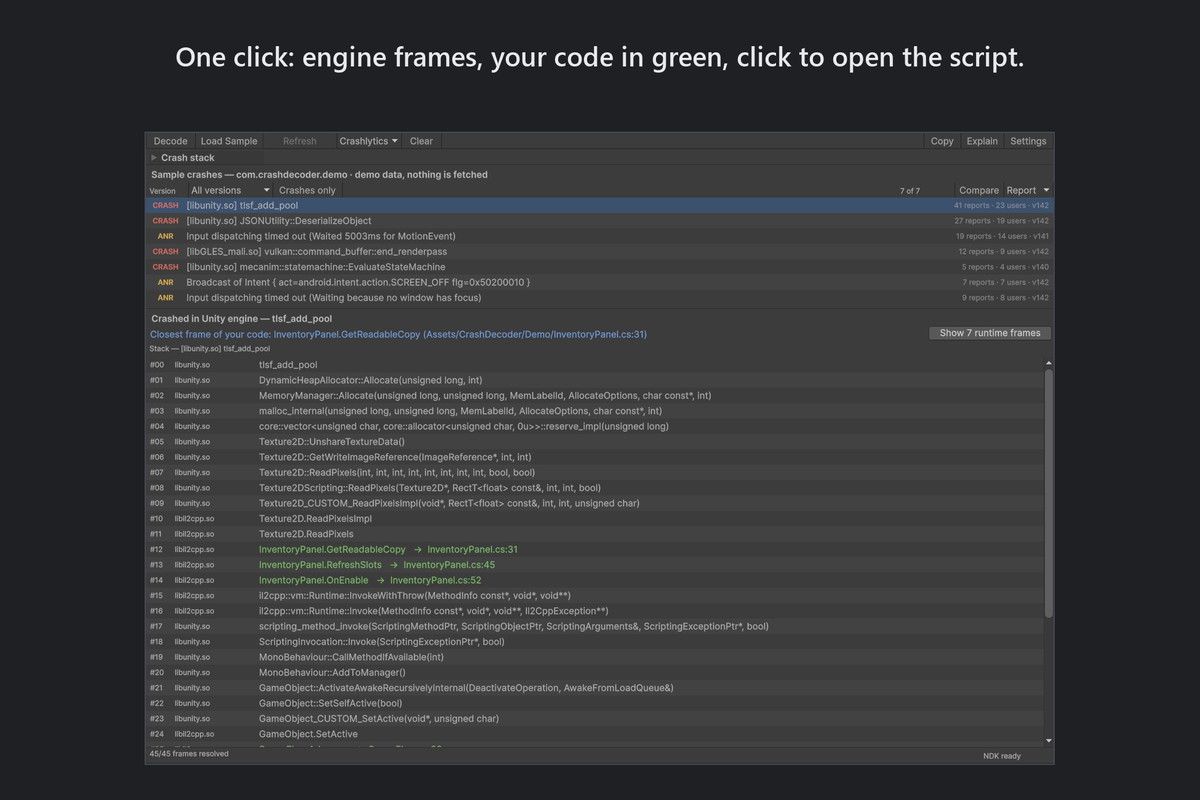
Task: Select frame #08 Texture2DScripting::ReadPixels
Action: pyautogui.click(x=595, y=488)
